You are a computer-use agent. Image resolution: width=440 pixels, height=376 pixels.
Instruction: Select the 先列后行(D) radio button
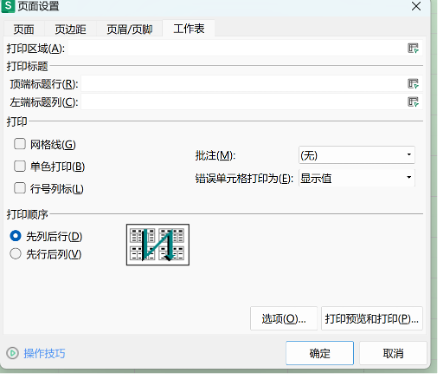pos(15,236)
